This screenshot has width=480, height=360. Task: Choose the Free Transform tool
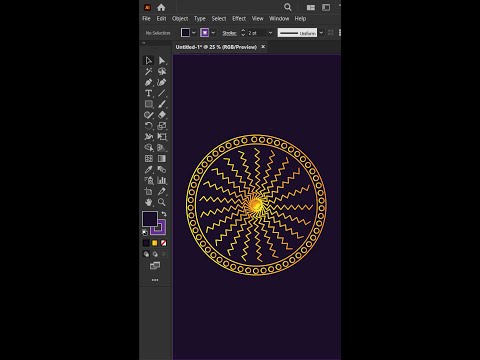(162, 137)
